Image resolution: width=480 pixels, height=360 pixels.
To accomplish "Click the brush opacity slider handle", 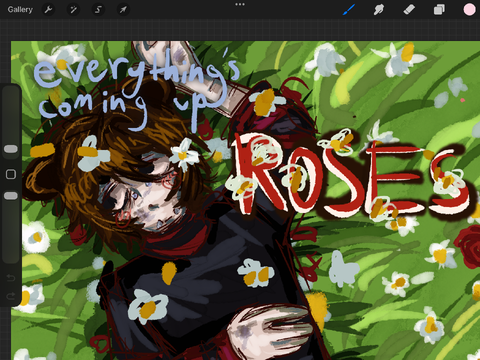I will tap(11, 196).
